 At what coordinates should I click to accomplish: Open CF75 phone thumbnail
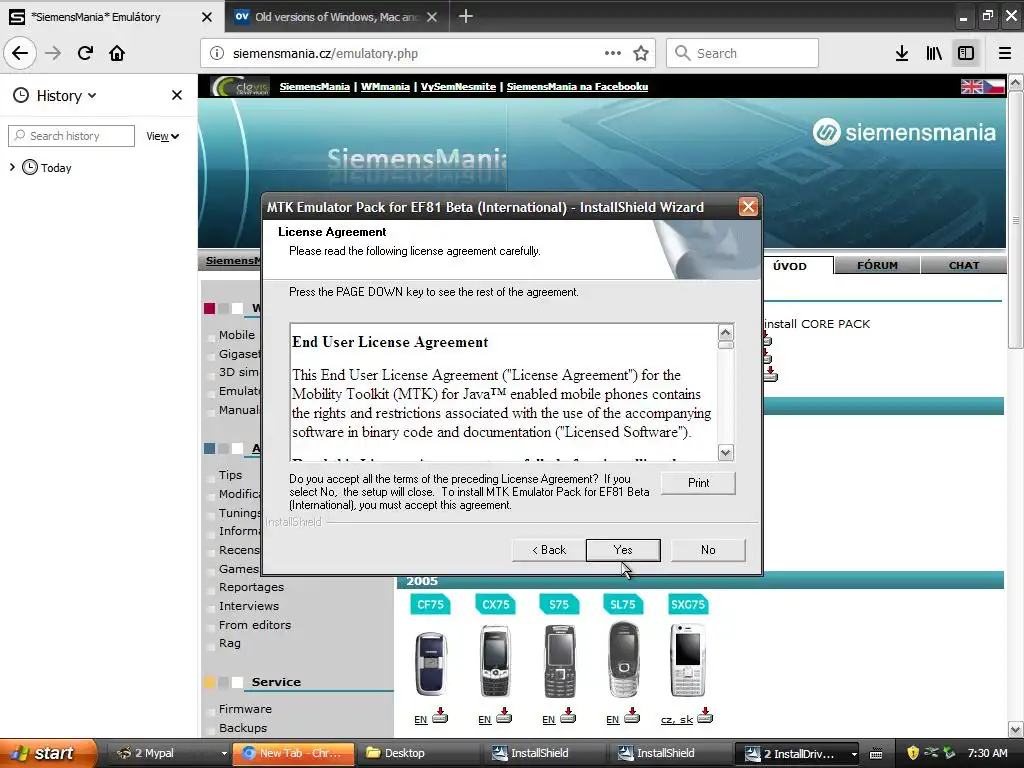431,664
